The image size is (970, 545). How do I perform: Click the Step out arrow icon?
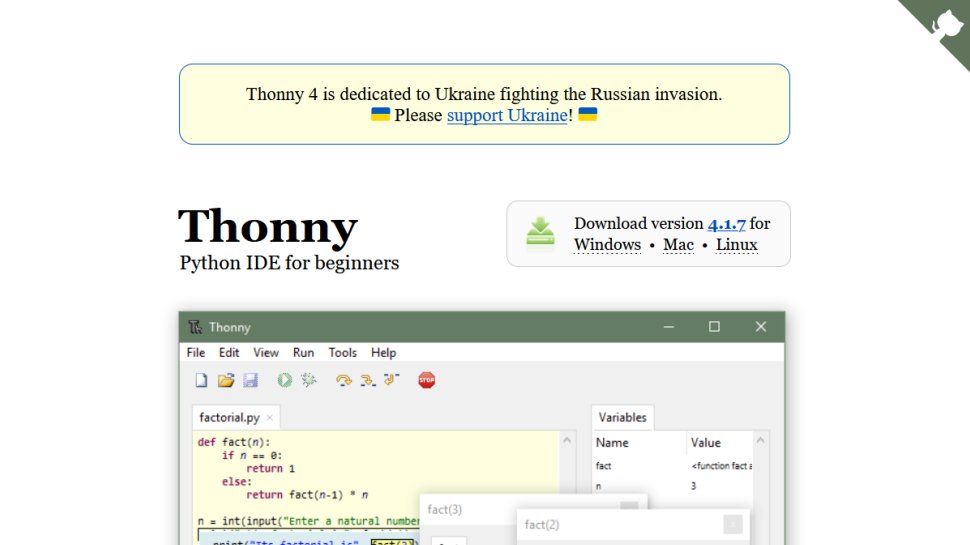click(x=392, y=379)
